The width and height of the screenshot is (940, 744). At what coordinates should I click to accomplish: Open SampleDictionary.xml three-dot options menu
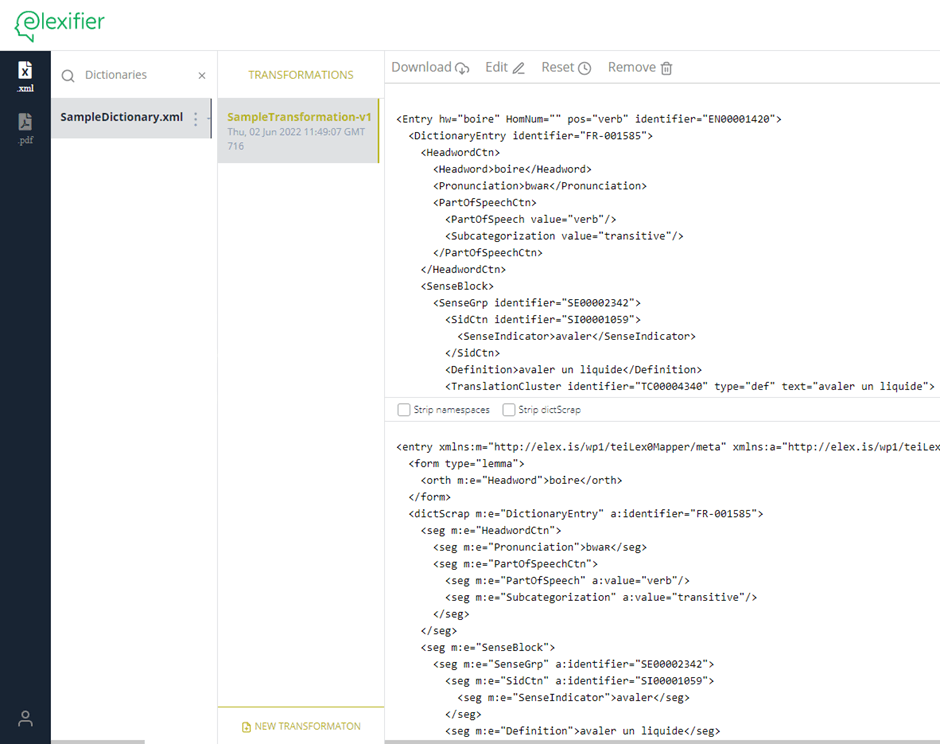click(196, 118)
